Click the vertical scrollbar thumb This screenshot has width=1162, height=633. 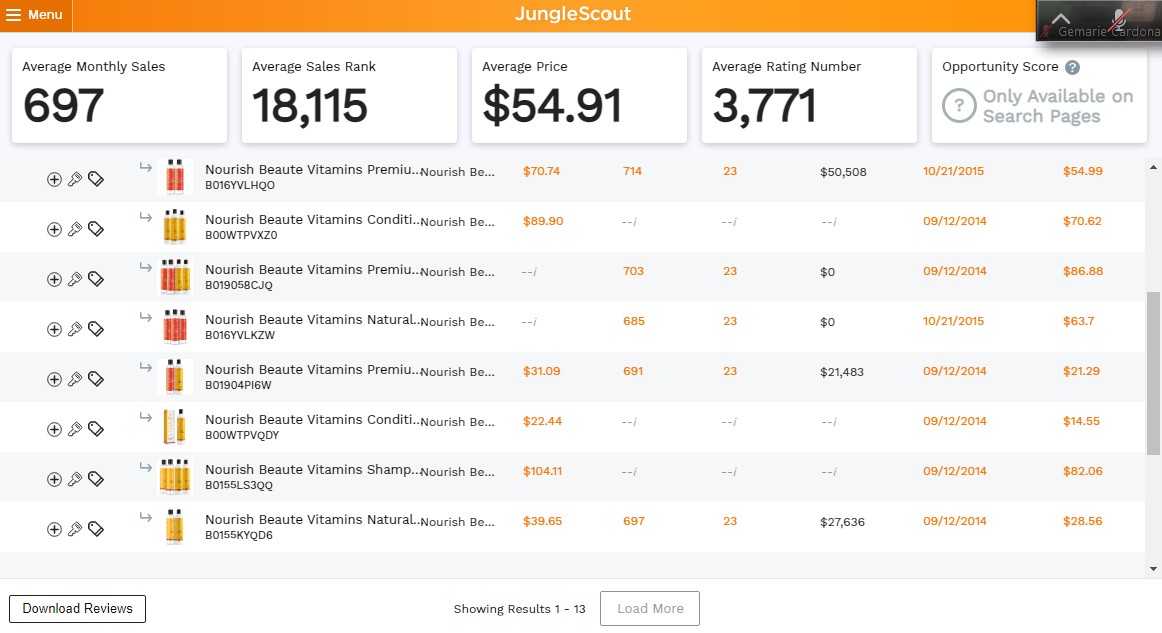click(1153, 373)
